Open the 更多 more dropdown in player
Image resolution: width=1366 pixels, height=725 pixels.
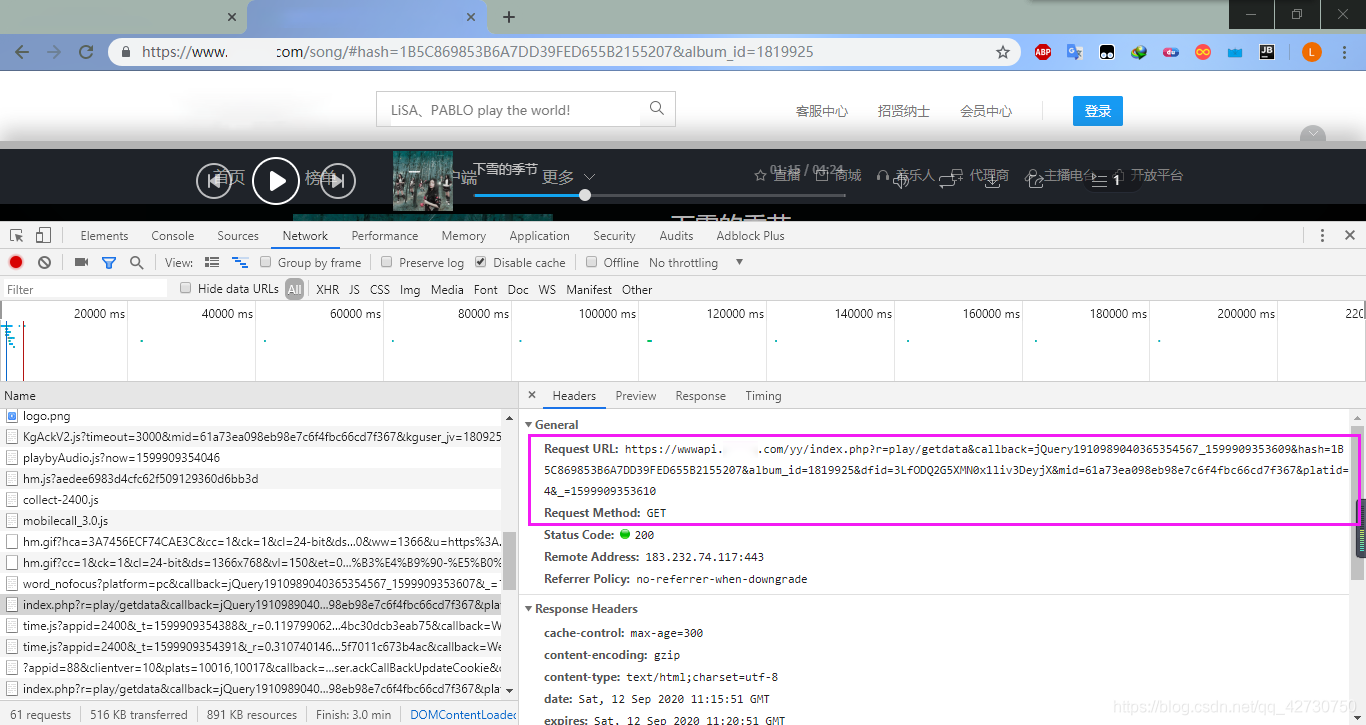(568, 177)
